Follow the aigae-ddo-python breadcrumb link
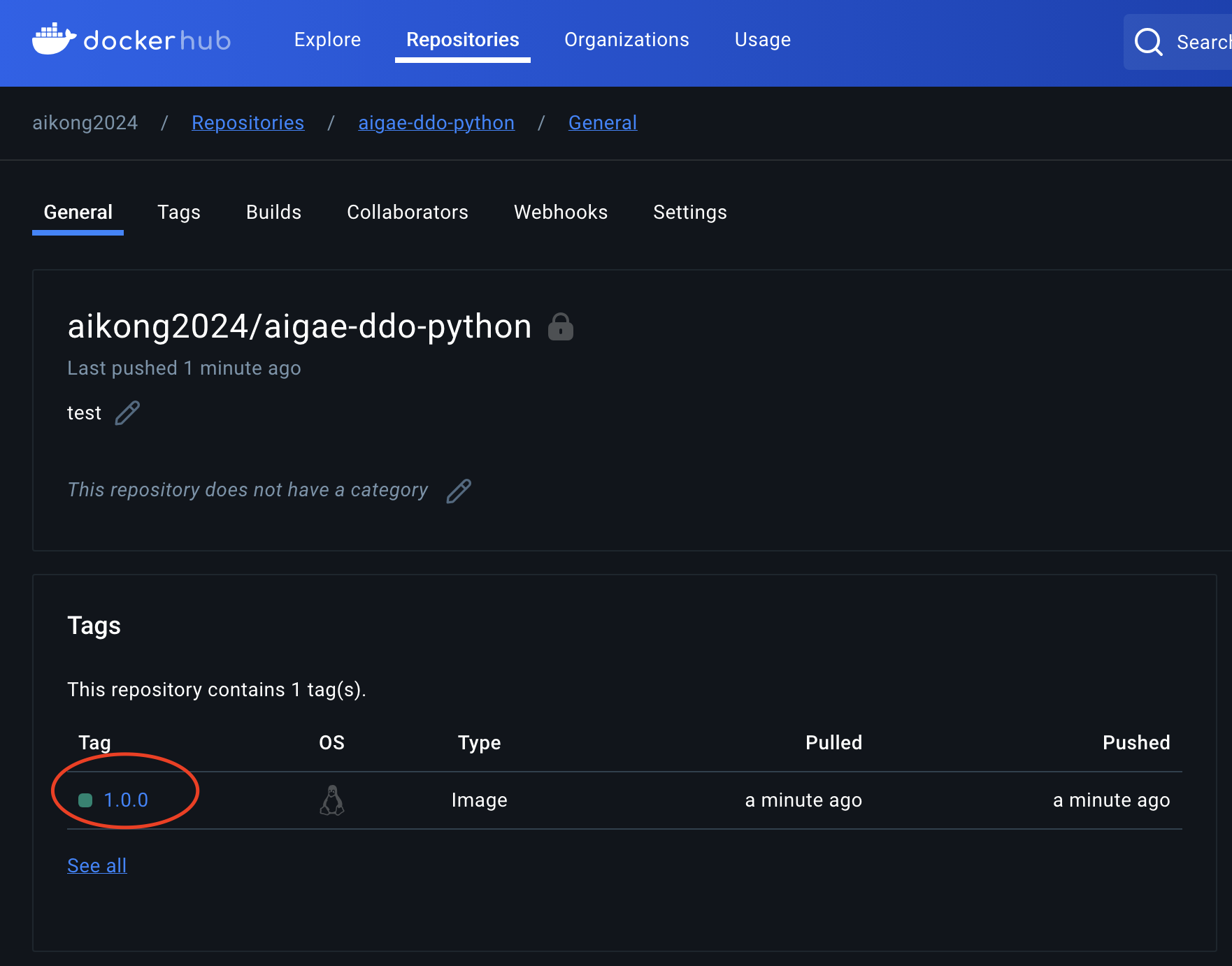Viewport: 1232px width, 966px height. (x=436, y=122)
